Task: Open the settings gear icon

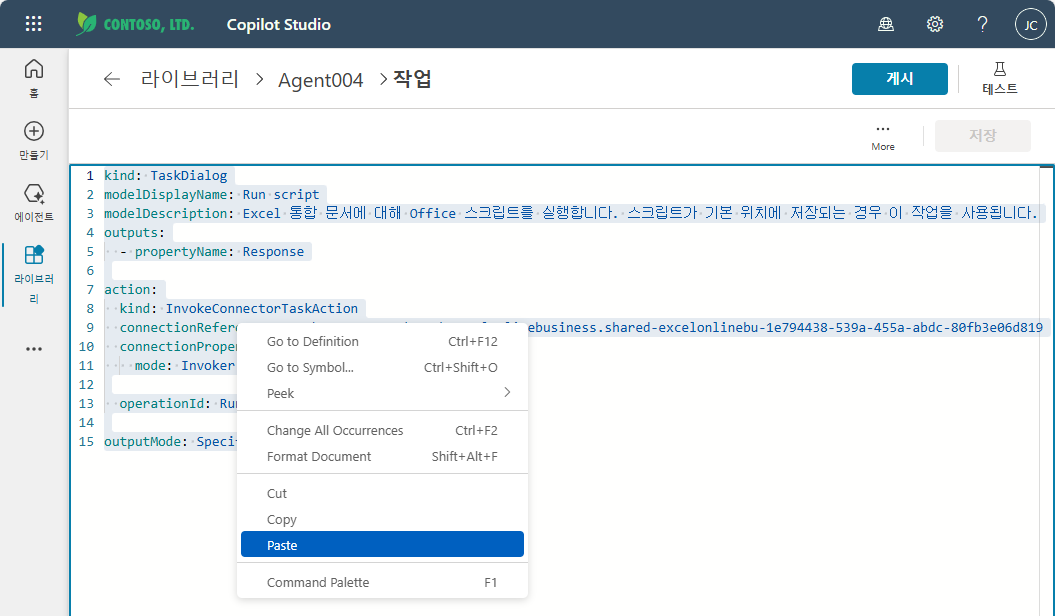Action: coord(935,24)
